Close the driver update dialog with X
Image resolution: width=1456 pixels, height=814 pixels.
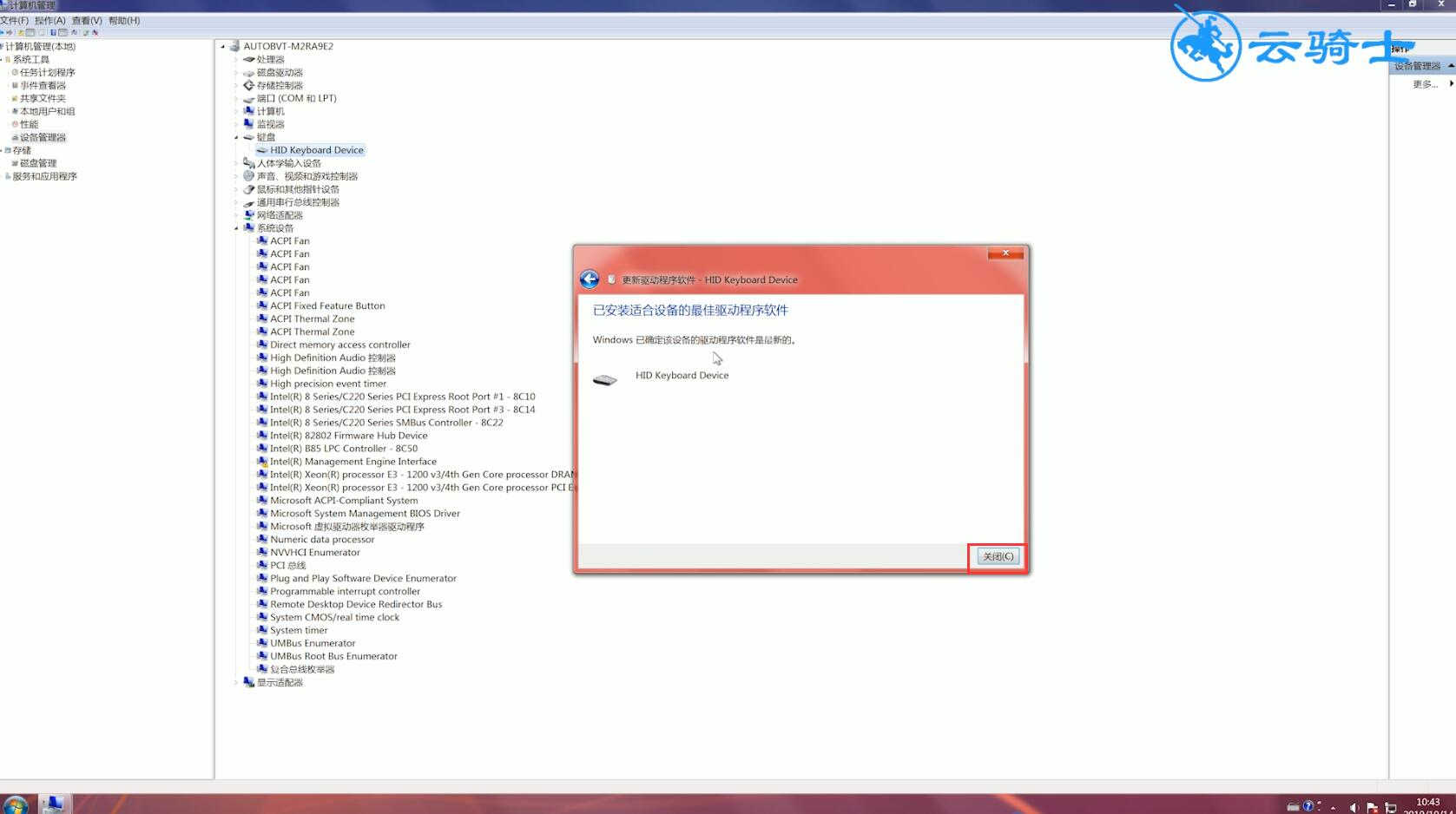point(1005,253)
